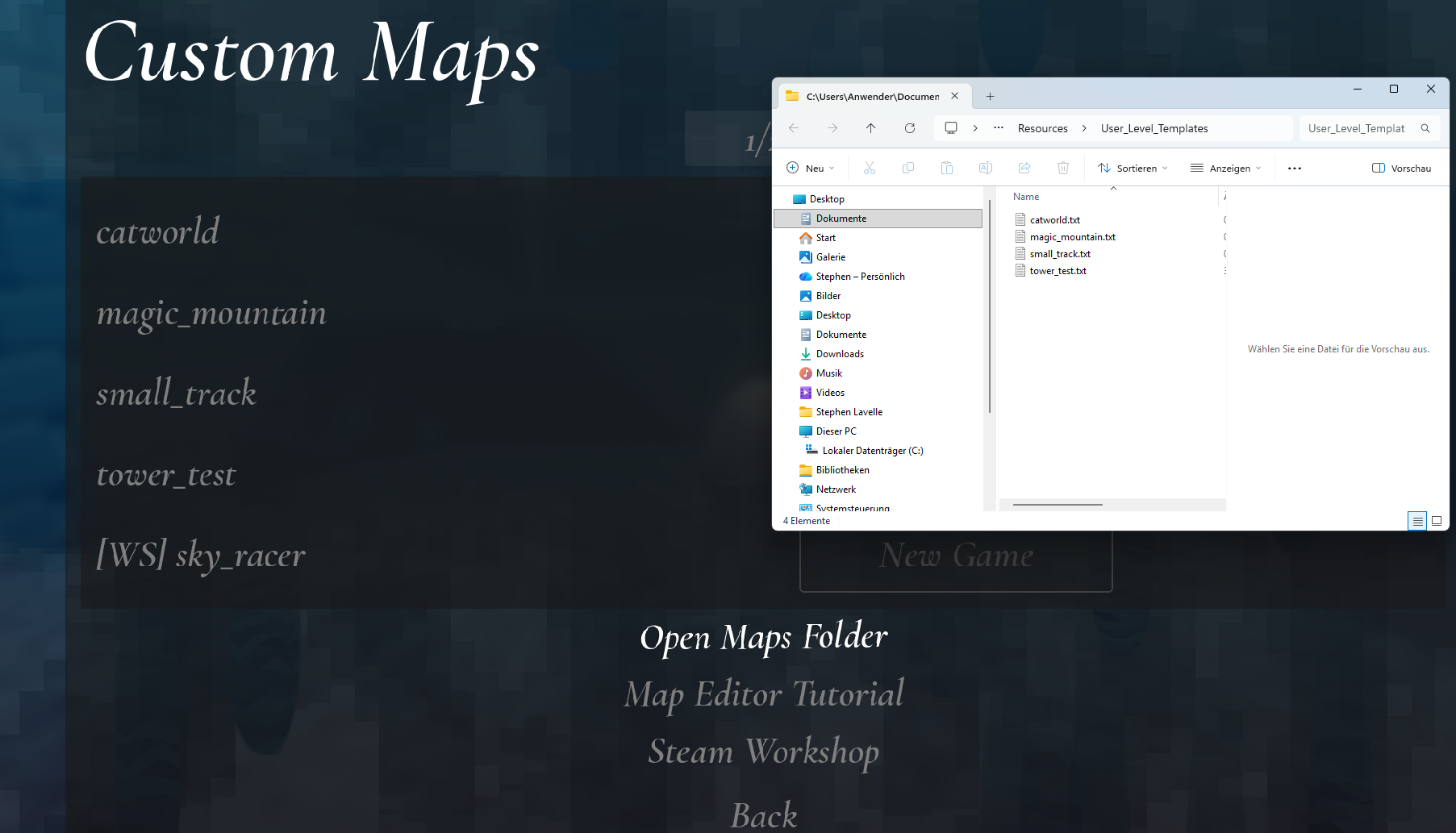Expand the Sortieren dropdown
The height and width of the screenshot is (833, 1456).
coord(1133,169)
